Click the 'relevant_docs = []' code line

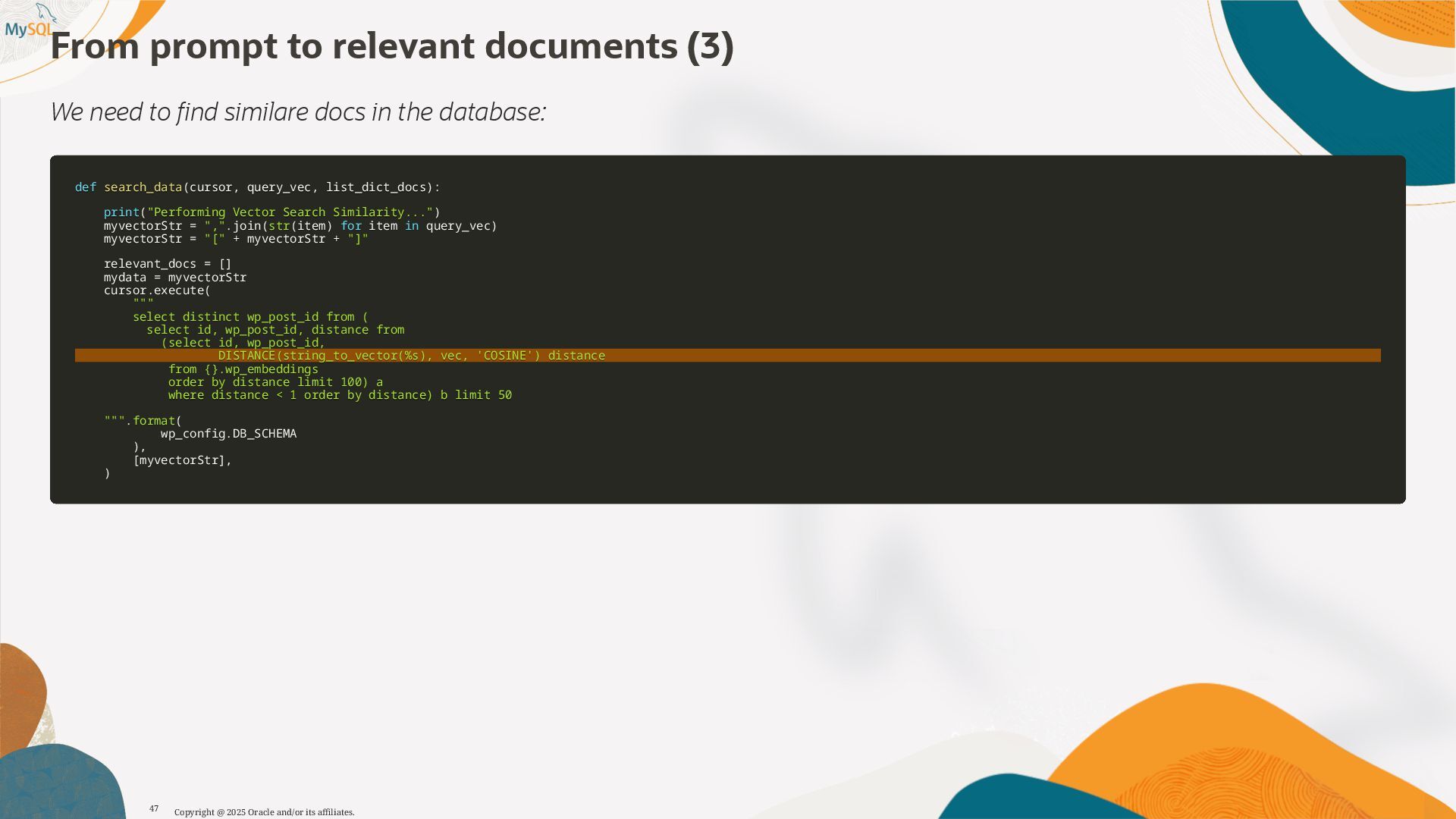(x=167, y=264)
